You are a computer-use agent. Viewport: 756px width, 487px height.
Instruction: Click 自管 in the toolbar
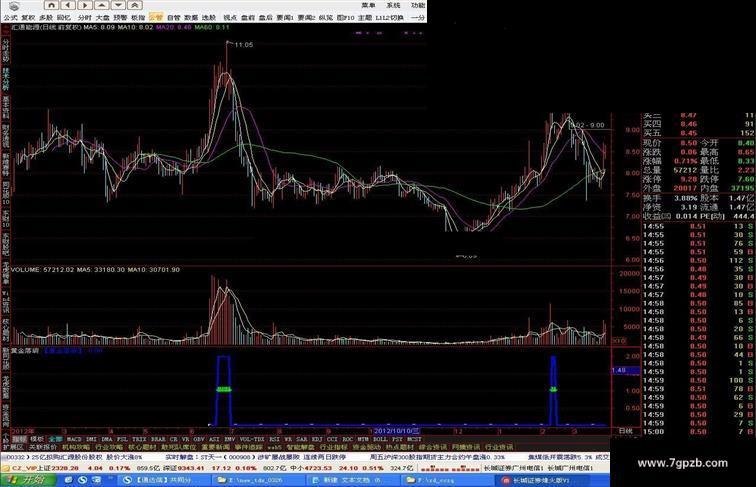174,17
